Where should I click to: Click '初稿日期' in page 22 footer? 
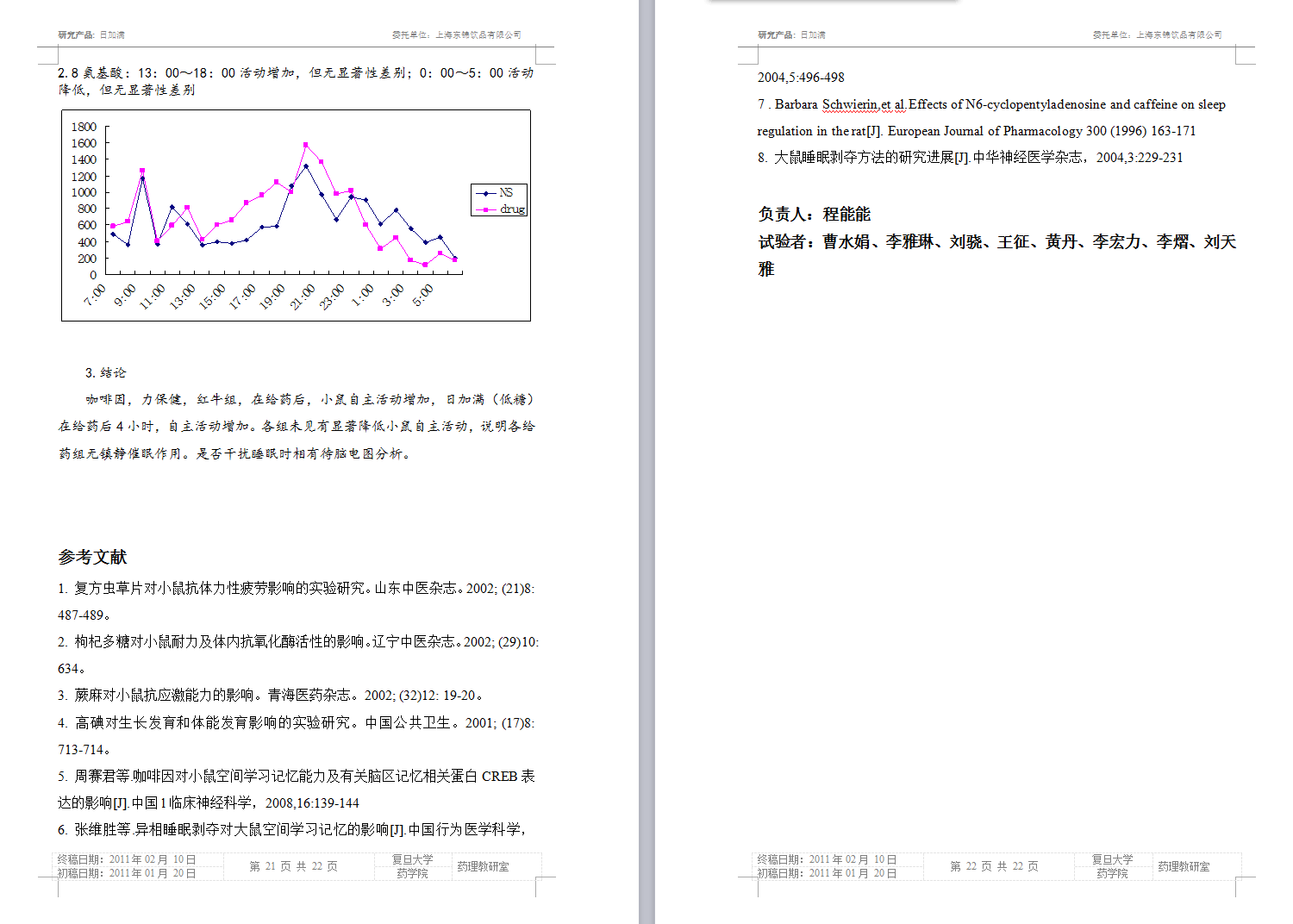coord(827,873)
